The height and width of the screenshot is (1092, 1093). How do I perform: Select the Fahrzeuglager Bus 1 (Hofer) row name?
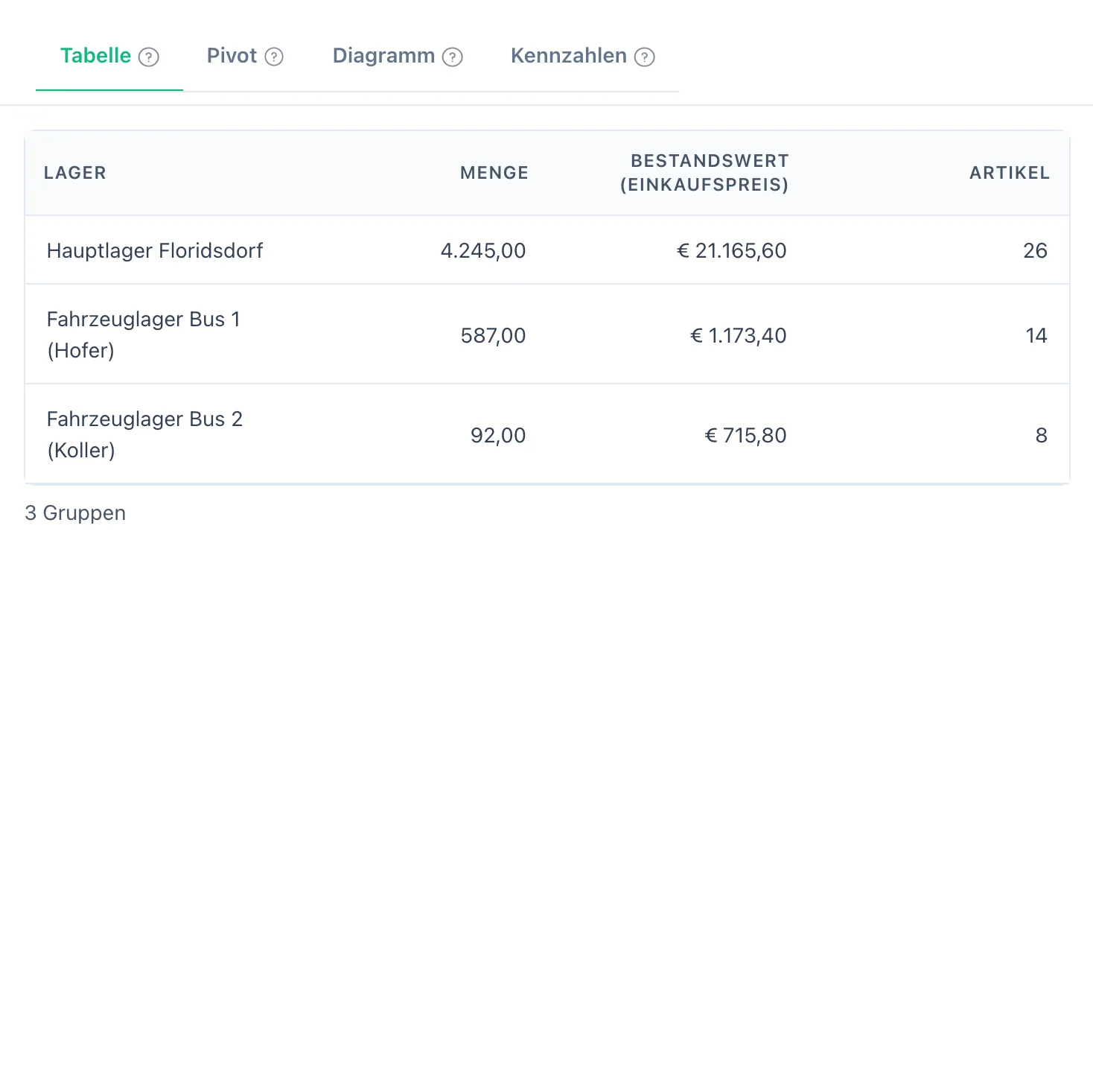point(144,334)
